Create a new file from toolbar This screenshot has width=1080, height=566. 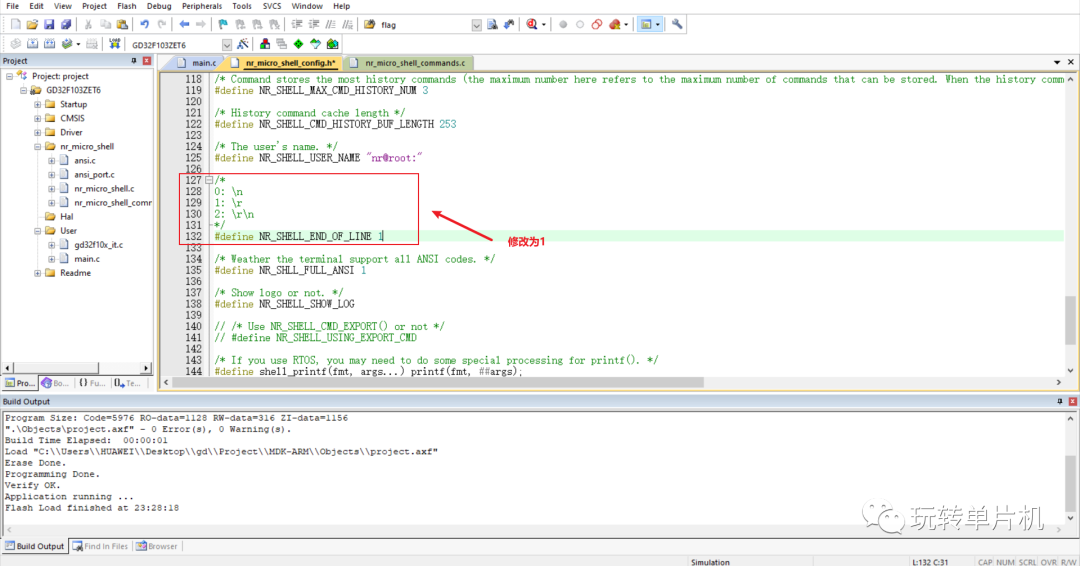(x=15, y=24)
